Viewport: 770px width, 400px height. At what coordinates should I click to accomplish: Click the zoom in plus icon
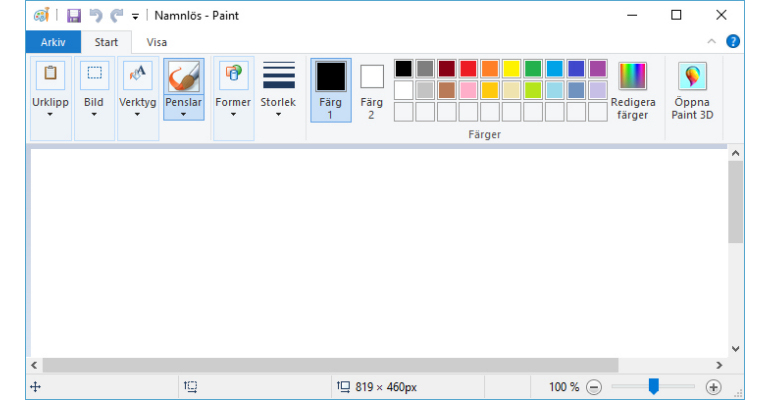coord(713,387)
